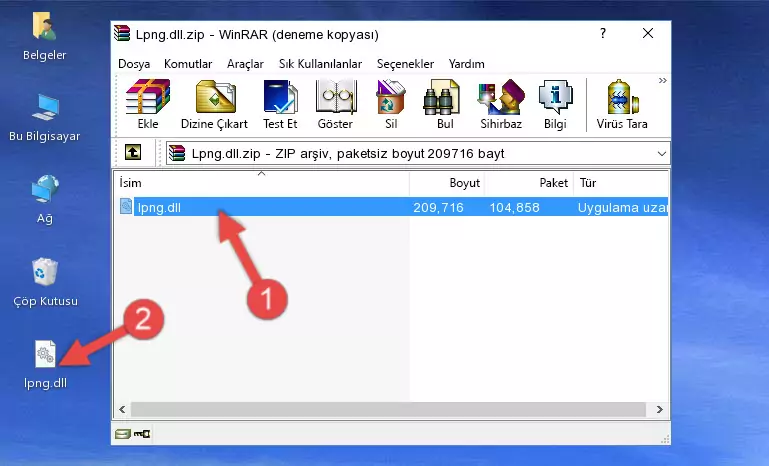769x466 pixels.
Task: Click the password key status icon
Action: [142, 434]
